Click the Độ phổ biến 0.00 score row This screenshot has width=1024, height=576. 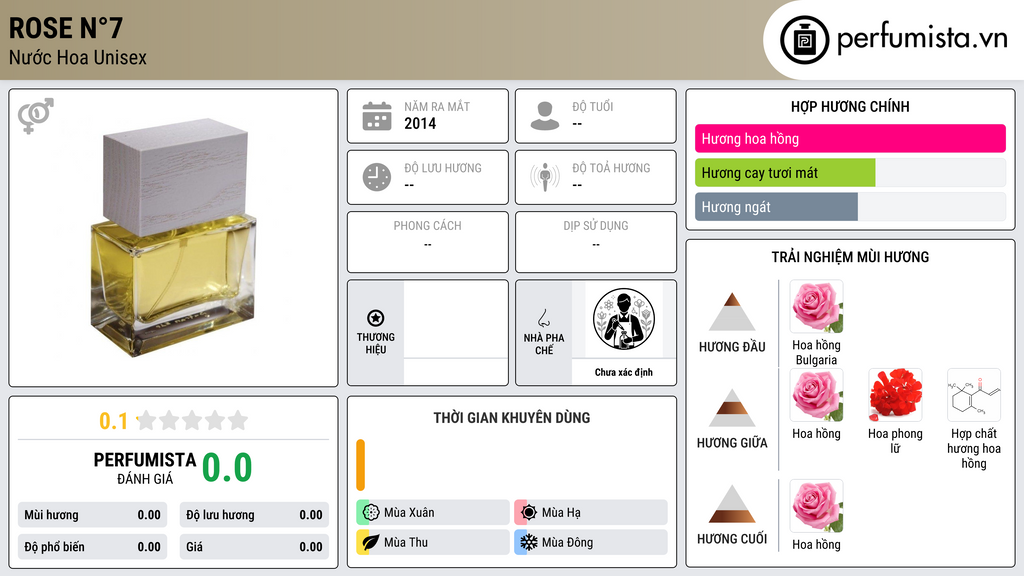pyautogui.click(x=92, y=547)
